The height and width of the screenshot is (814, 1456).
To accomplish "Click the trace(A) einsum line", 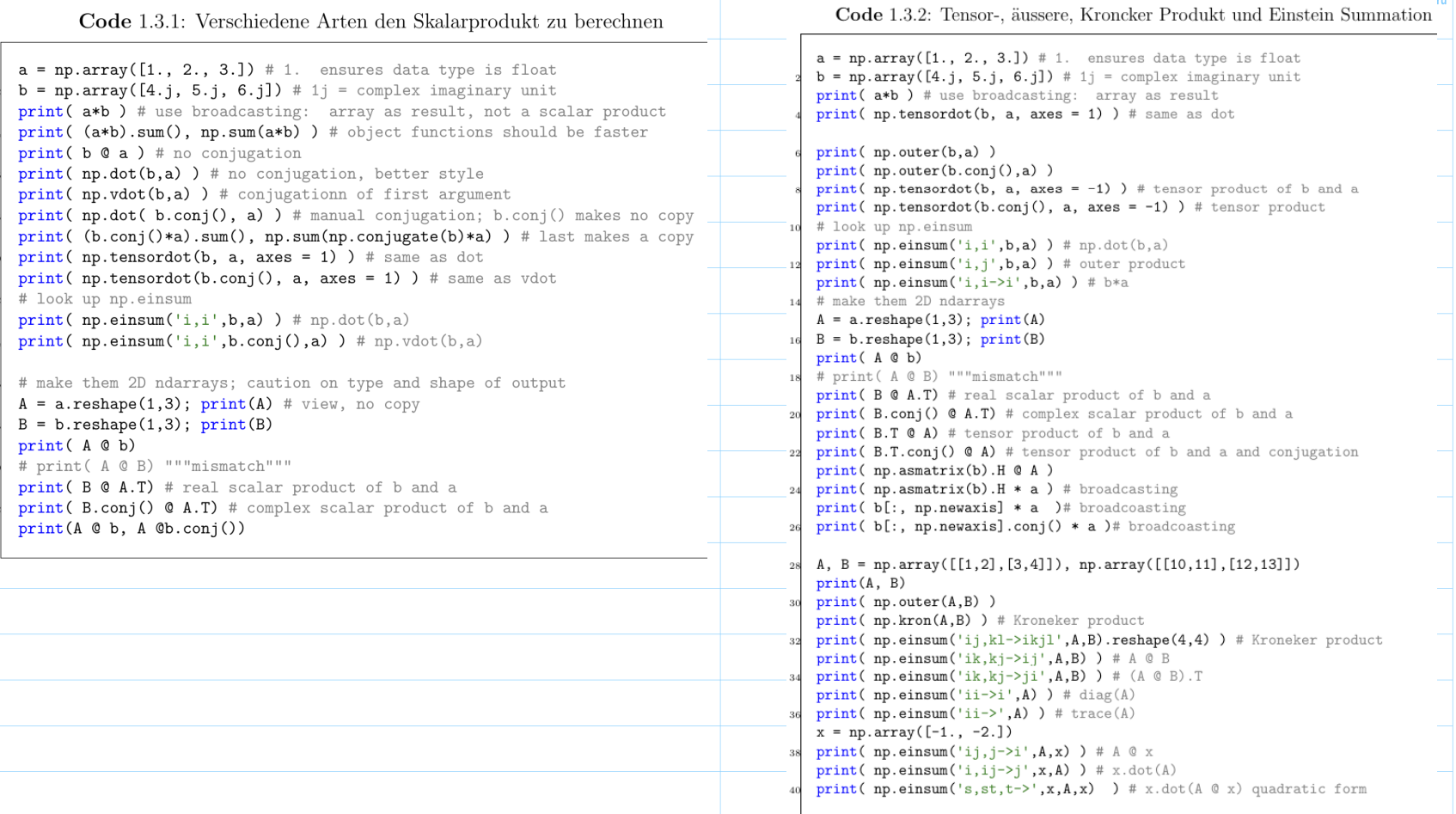I will pyautogui.click(x=975, y=713).
